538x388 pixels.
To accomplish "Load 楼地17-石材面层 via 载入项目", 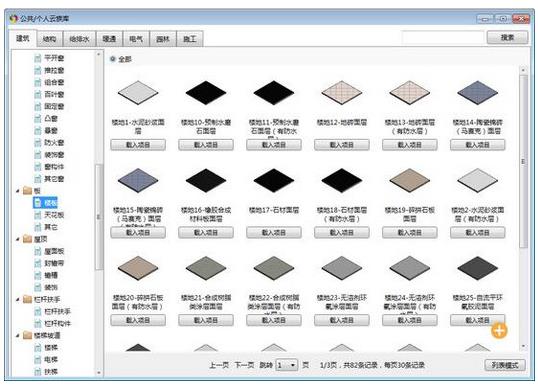I will pos(274,233).
